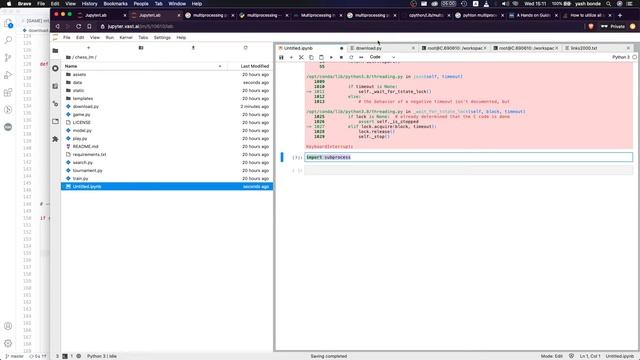This screenshot has height=360, width=640.
Task: Open the Open Tabs sidebar panel
Action: pyautogui.click(x=56, y=121)
